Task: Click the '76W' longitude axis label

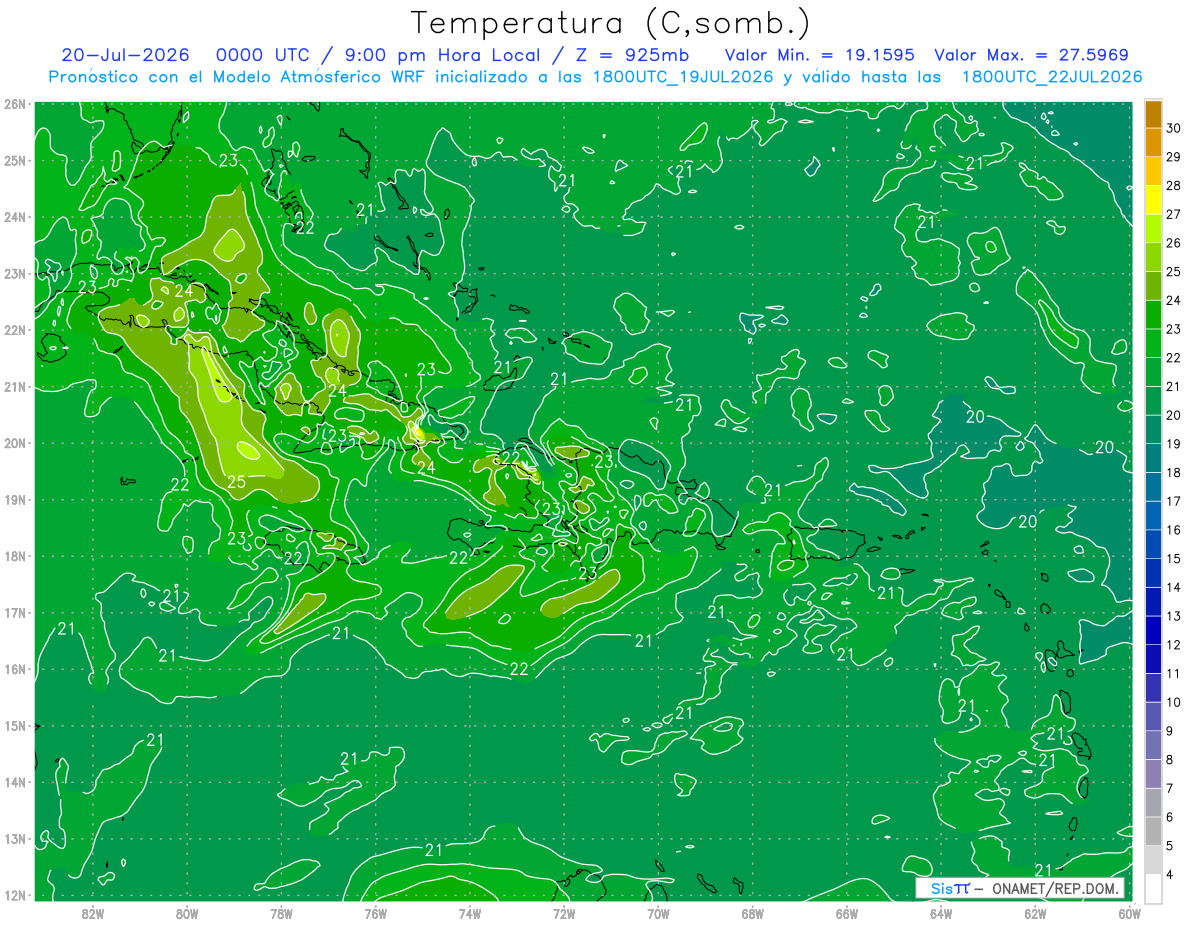Action: pos(375,913)
